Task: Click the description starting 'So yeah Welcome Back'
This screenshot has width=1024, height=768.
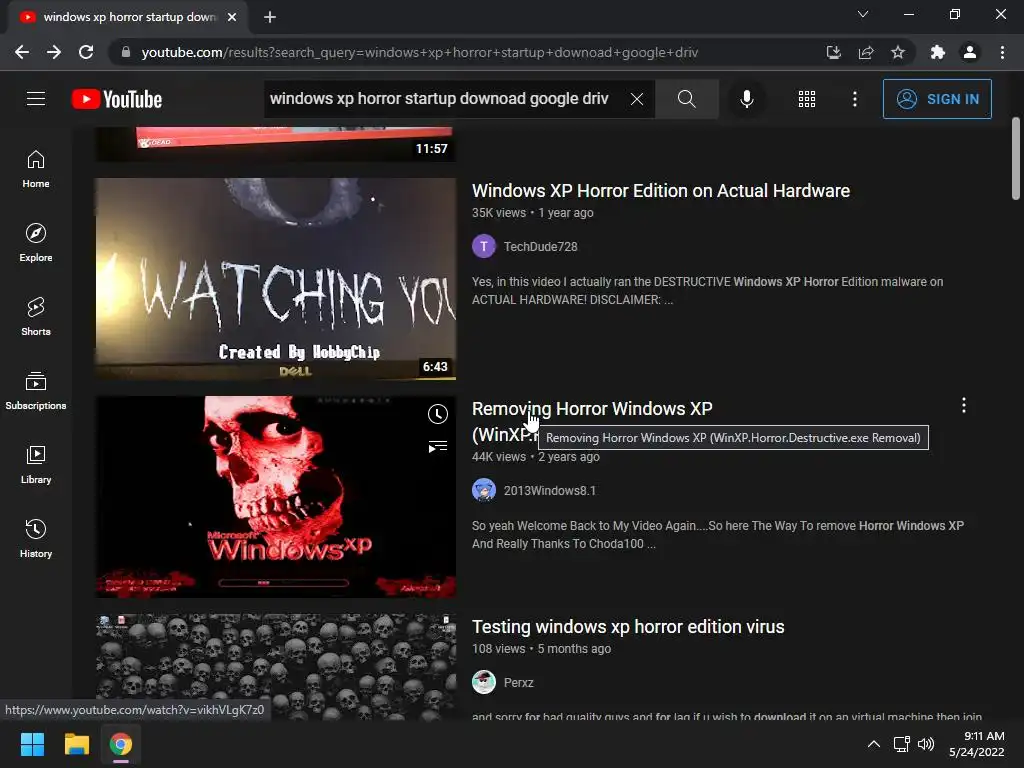Action: (718, 535)
